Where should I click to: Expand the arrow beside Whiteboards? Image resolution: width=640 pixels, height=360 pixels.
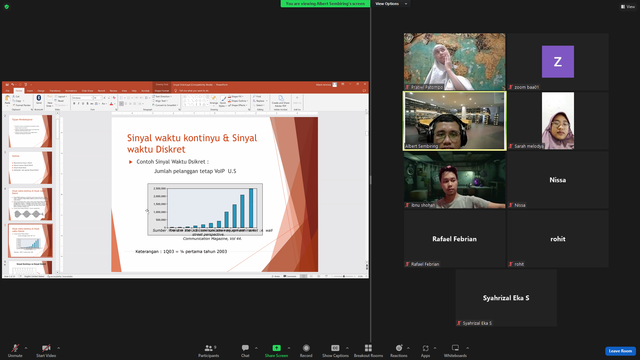coord(468,348)
